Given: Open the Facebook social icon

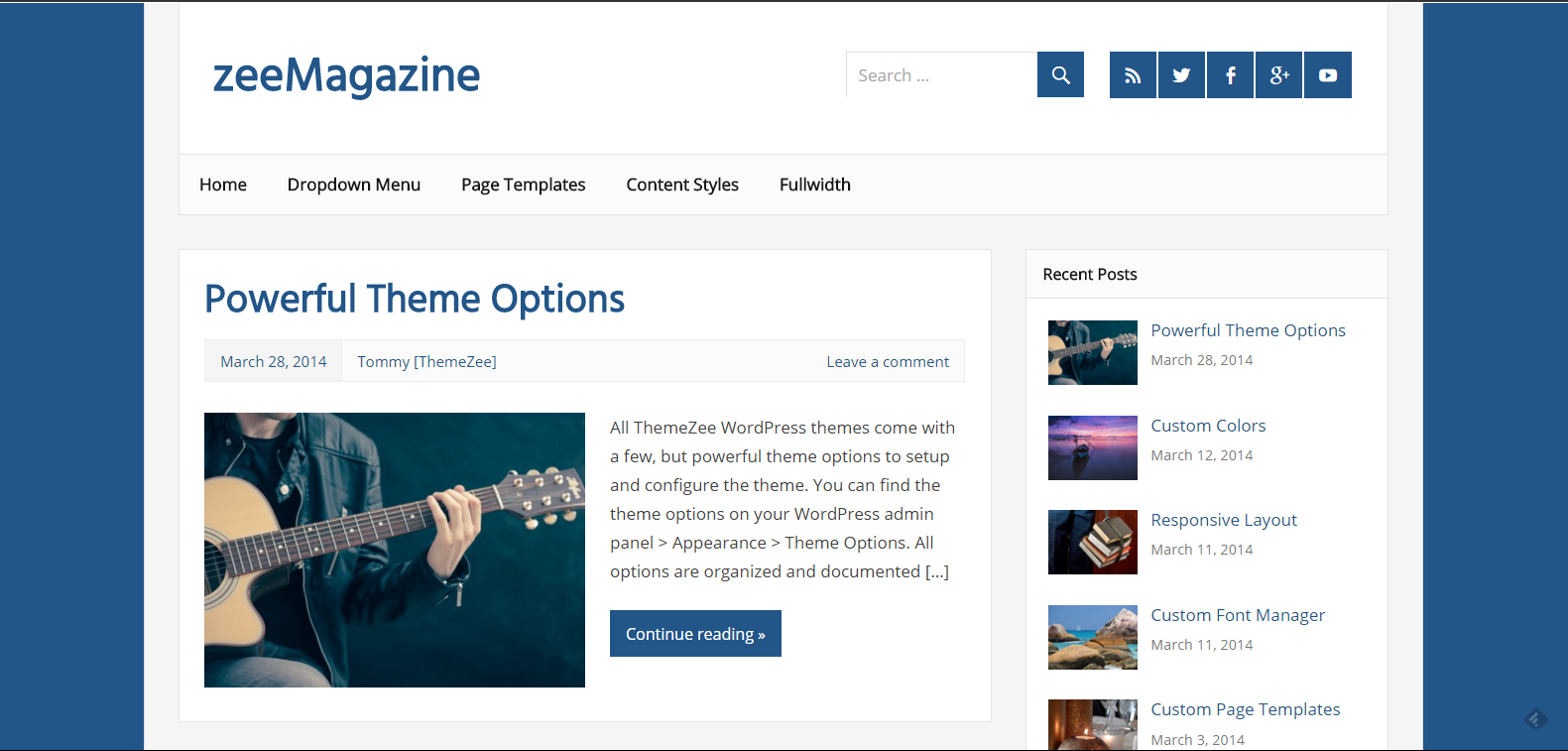Looking at the screenshot, I should point(1230,75).
